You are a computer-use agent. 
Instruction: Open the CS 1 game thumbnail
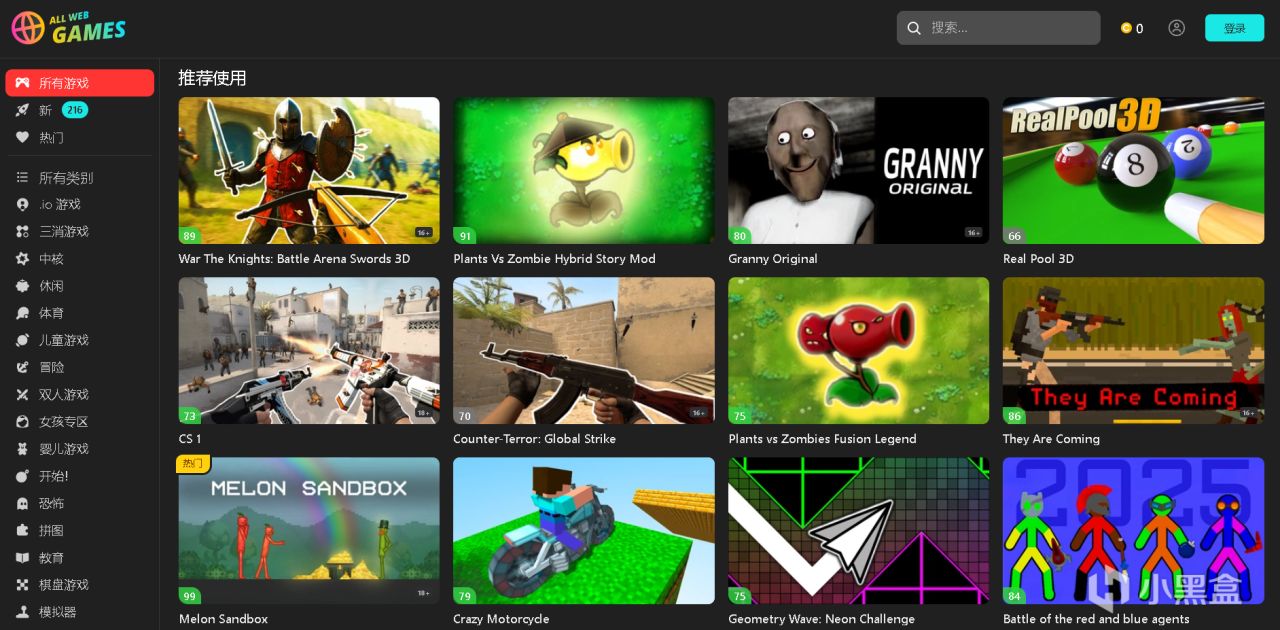(309, 350)
